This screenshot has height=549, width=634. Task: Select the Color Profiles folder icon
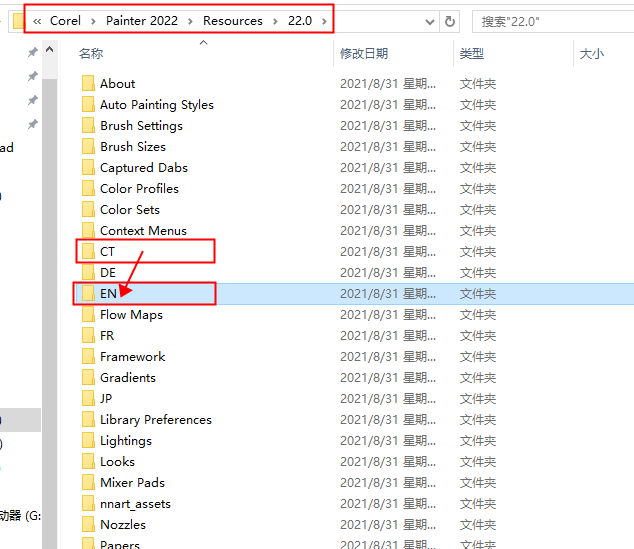[x=88, y=188]
